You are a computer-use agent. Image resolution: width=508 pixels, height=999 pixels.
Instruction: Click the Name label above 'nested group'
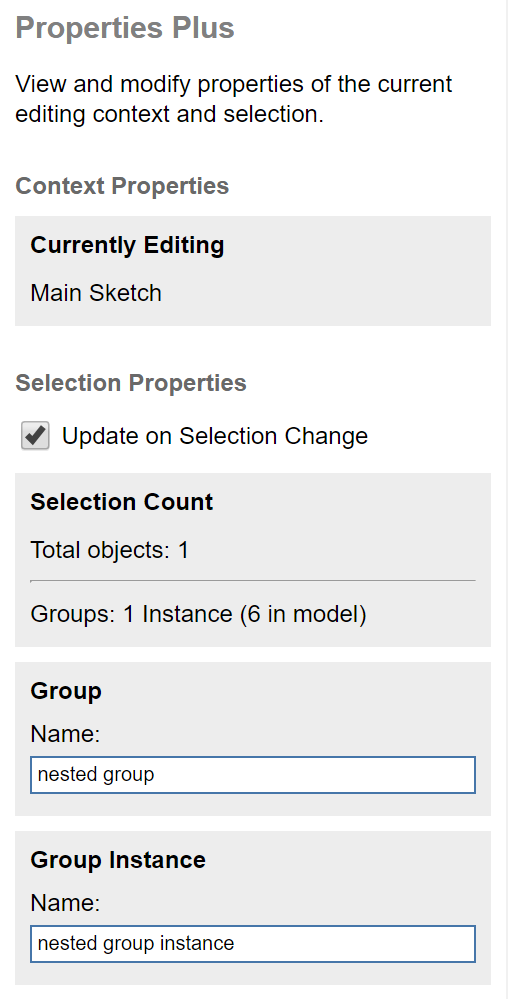[65, 734]
